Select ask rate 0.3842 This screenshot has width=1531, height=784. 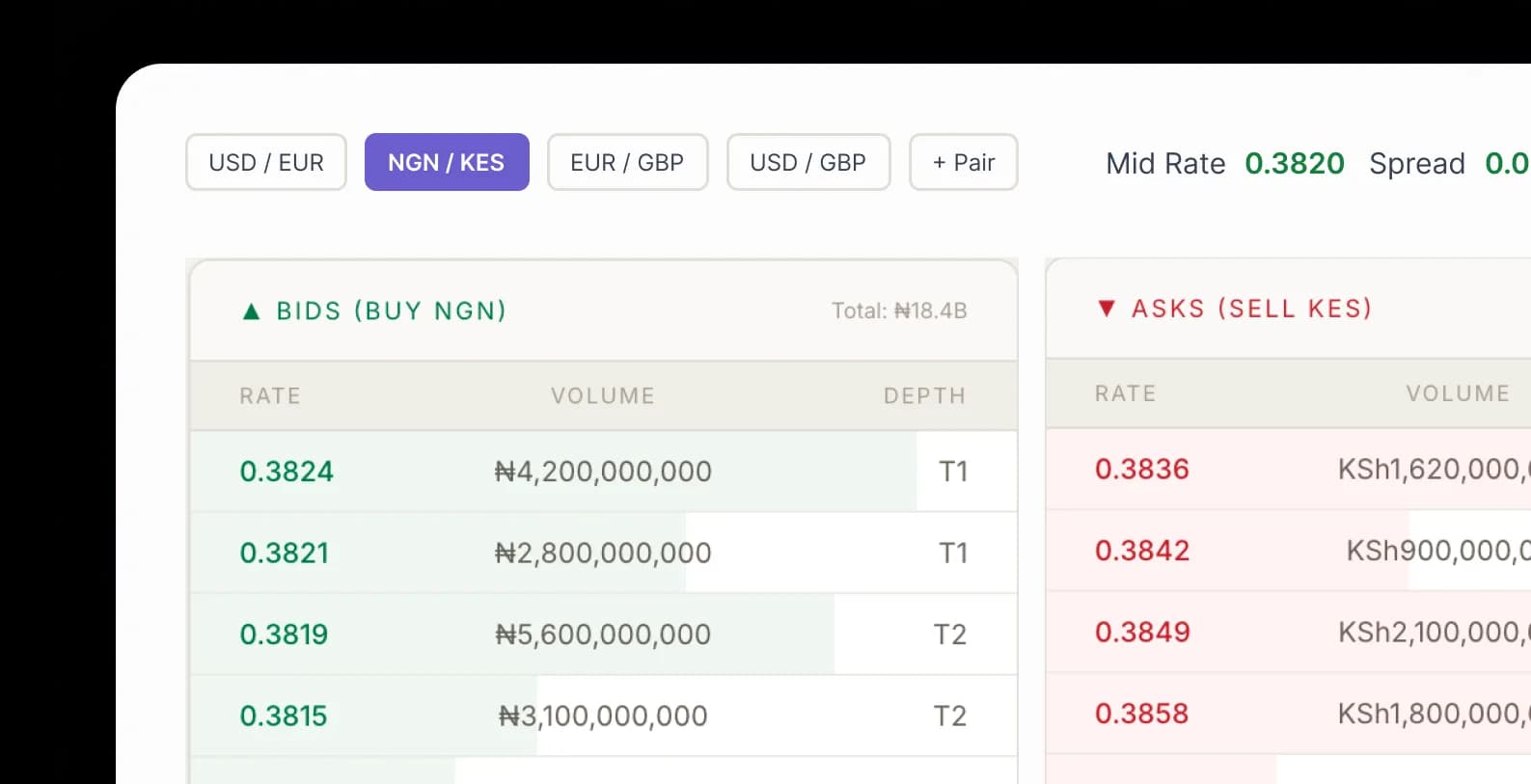point(1142,551)
